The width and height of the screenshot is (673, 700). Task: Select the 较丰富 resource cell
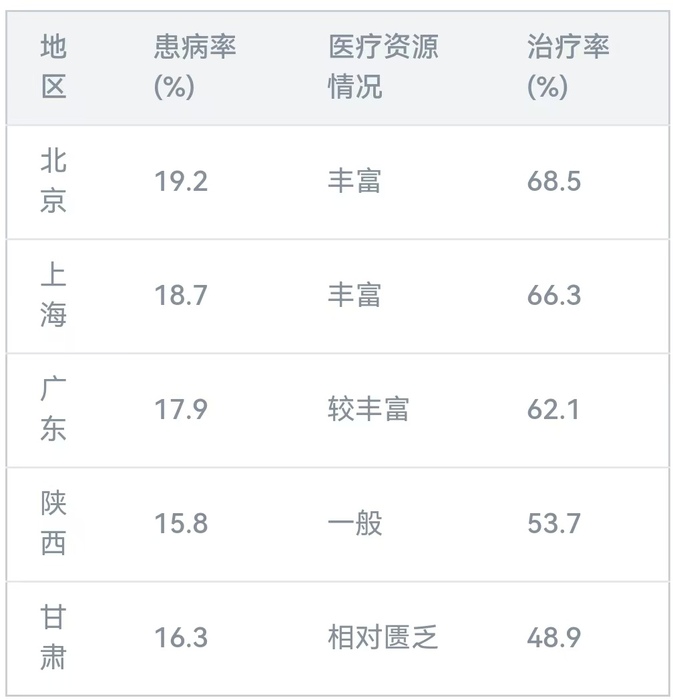(x=368, y=409)
